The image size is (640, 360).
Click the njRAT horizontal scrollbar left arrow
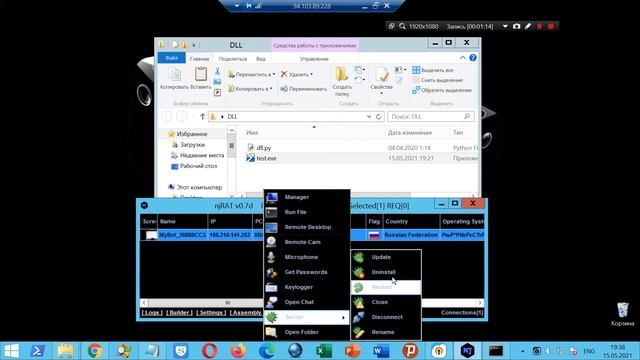144,303
